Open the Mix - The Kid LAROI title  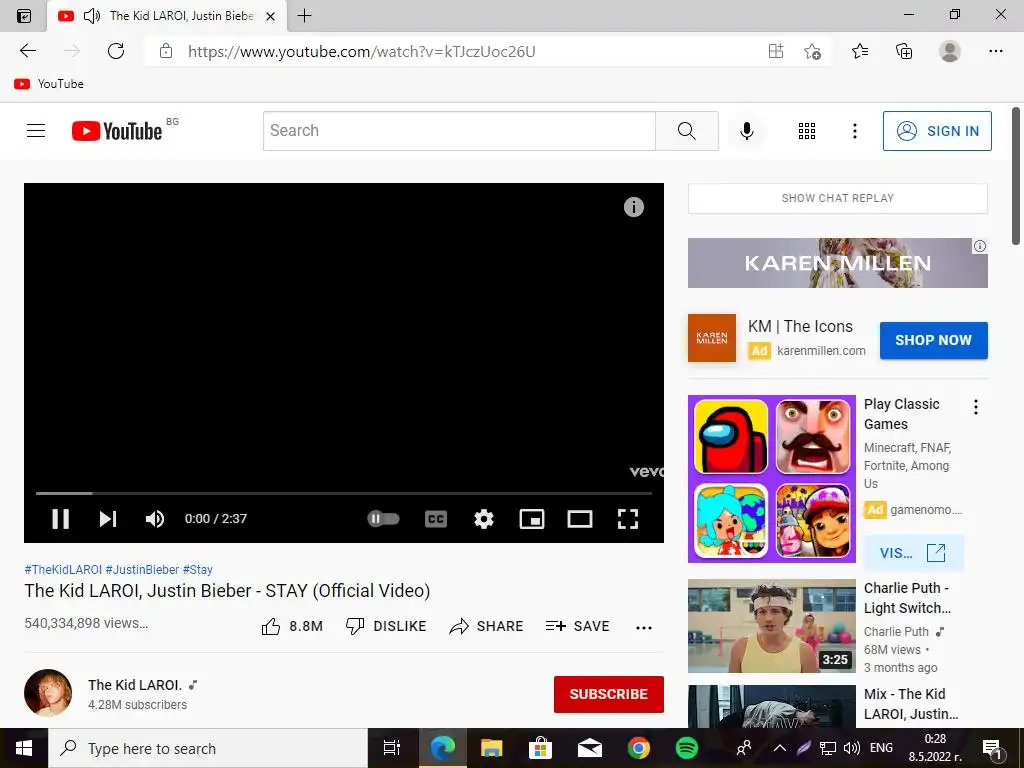(x=911, y=704)
